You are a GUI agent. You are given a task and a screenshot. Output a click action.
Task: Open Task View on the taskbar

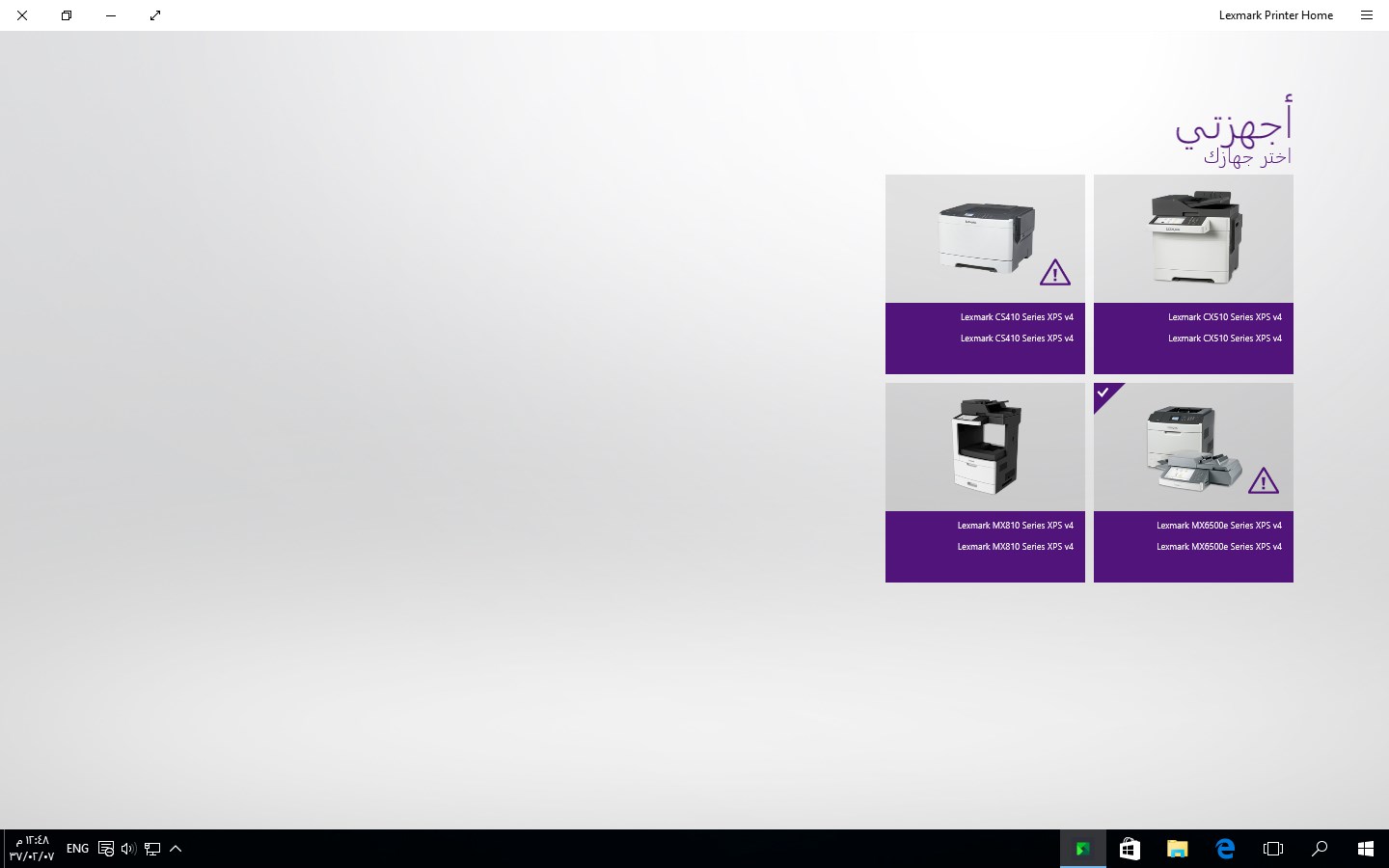(1273, 849)
